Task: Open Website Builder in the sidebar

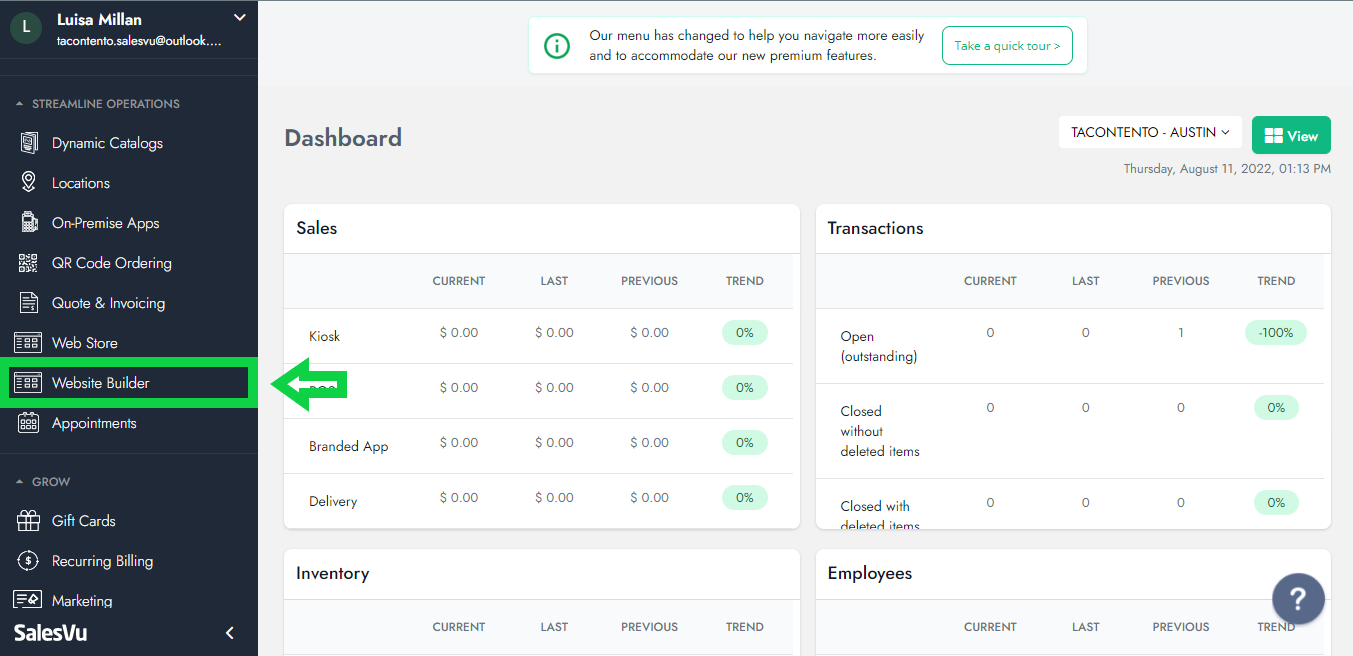Action: (100, 383)
